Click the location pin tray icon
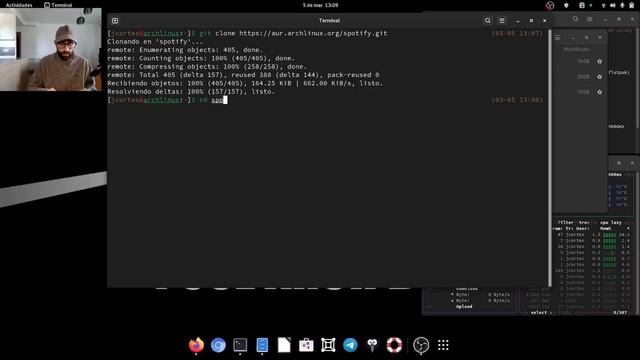This screenshot has height=360, width=640. click(x=566, y=5)
